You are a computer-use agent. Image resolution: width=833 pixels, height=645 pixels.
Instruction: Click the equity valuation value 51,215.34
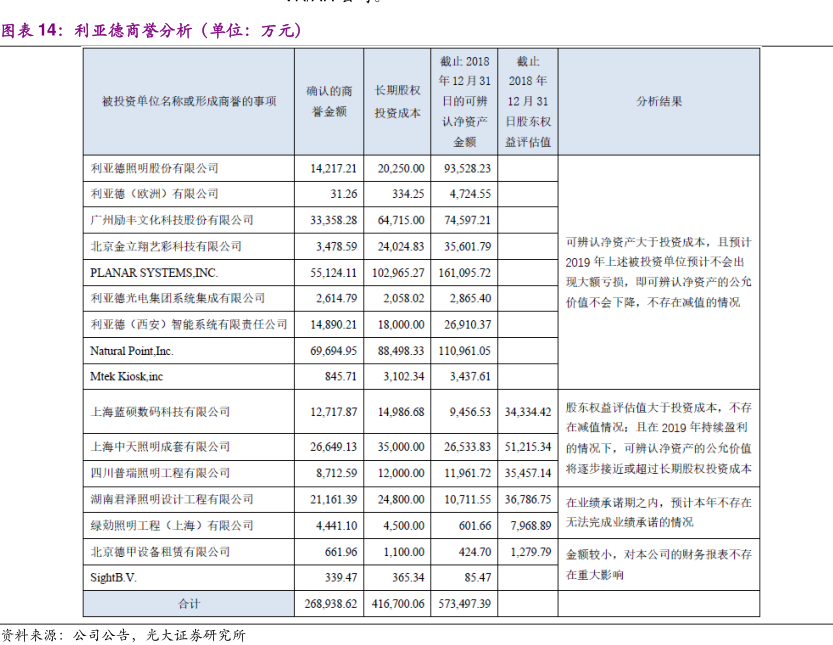(528, 446)
